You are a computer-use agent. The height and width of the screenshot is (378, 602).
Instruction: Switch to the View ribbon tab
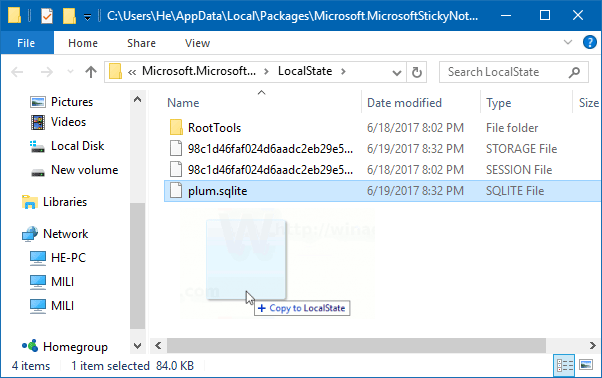click(197, 43)
